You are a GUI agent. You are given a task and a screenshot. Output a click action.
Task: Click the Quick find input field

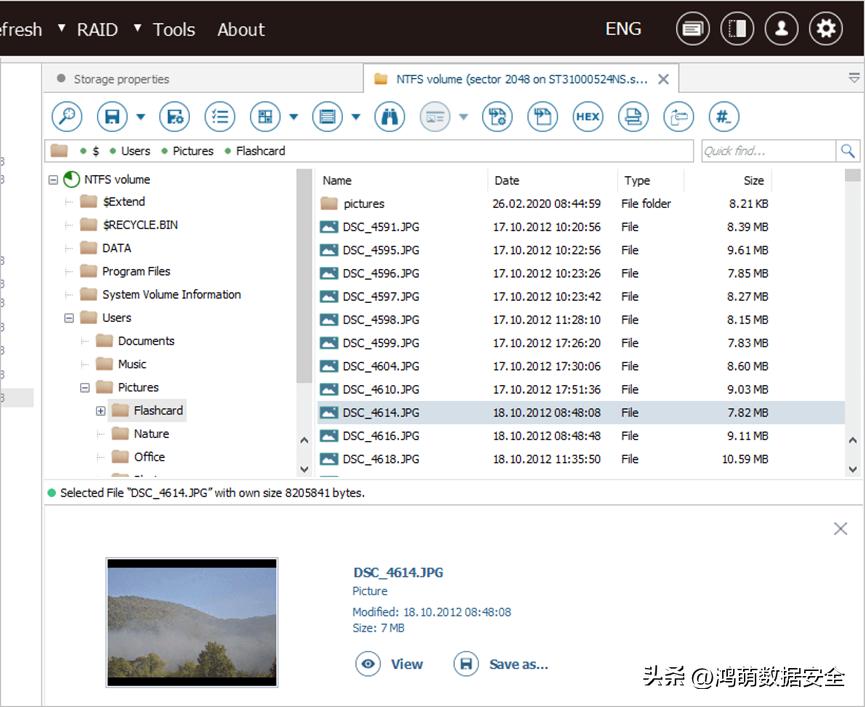[x=767, y=151]
